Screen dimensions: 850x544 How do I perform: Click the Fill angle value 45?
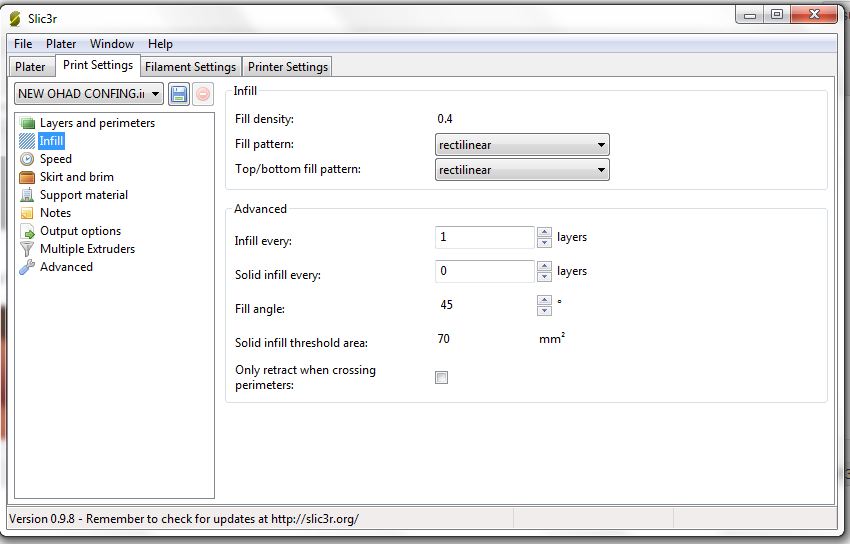pos(447,305)
